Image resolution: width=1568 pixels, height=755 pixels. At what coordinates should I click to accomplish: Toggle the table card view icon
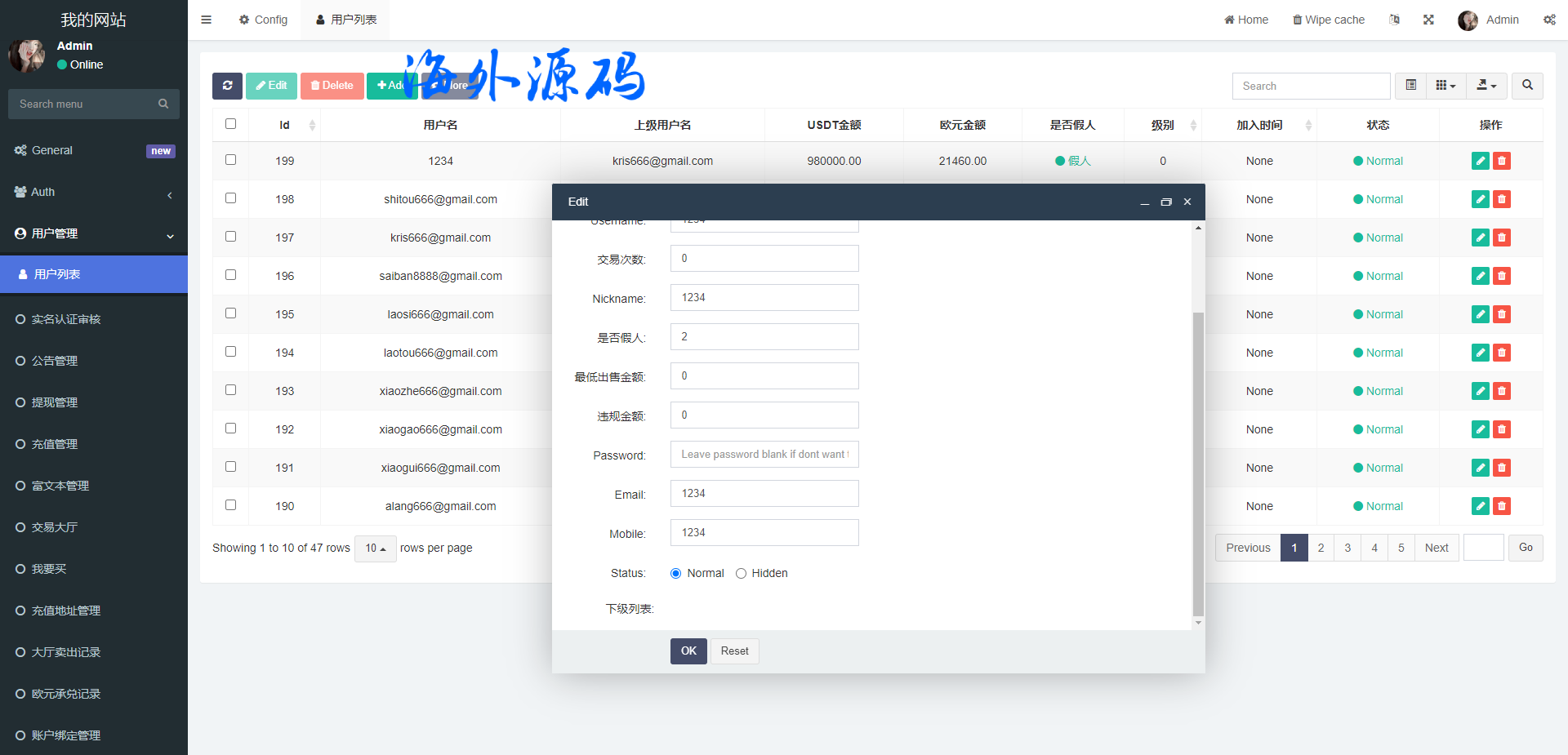pos(1410,86)
